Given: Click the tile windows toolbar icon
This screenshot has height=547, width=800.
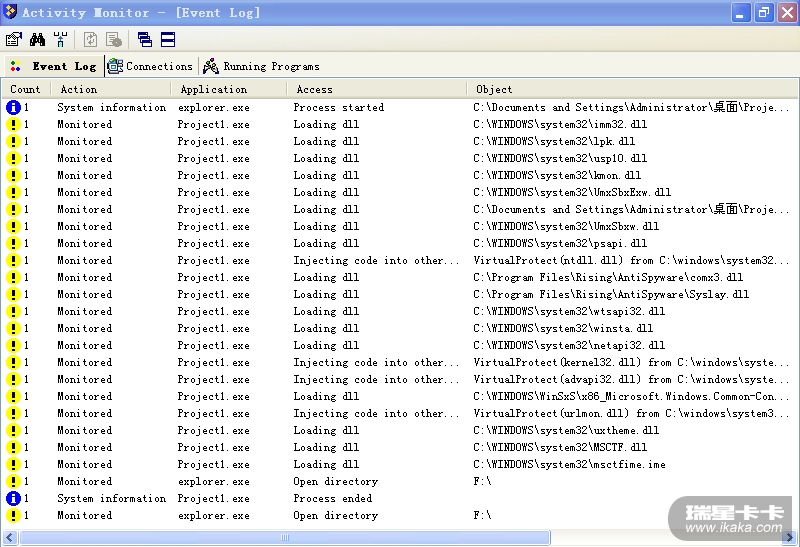Looking at the screenshot, I should point(168,39).
